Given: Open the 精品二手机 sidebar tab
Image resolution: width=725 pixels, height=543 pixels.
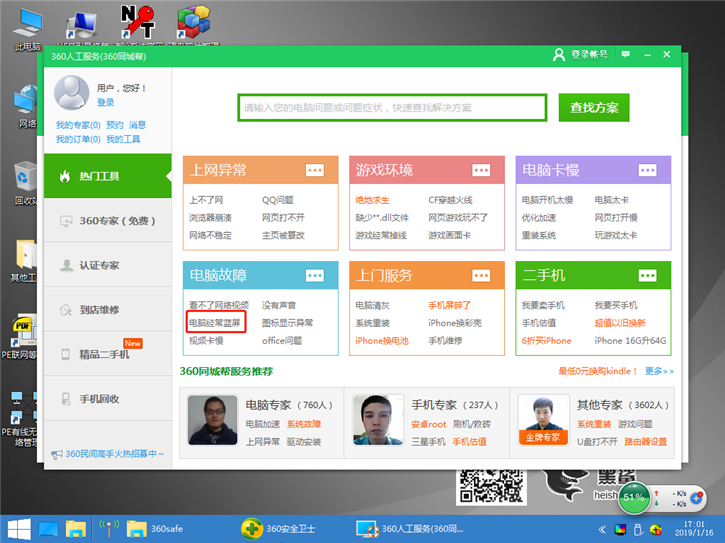Looking at the screenshot, I should pos(108,354).
